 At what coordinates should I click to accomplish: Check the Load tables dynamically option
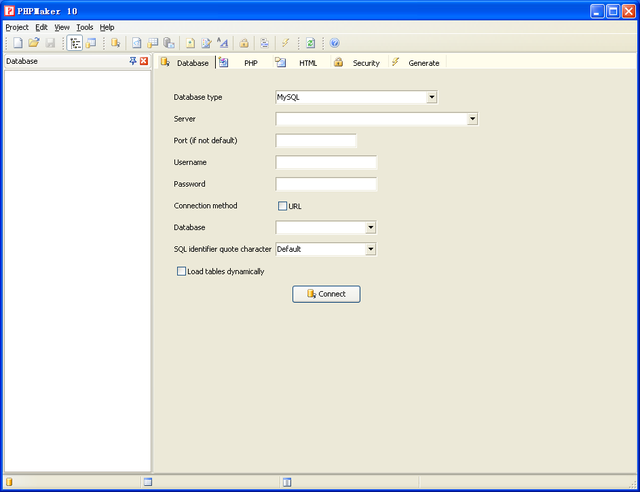(x=181, y=271)
